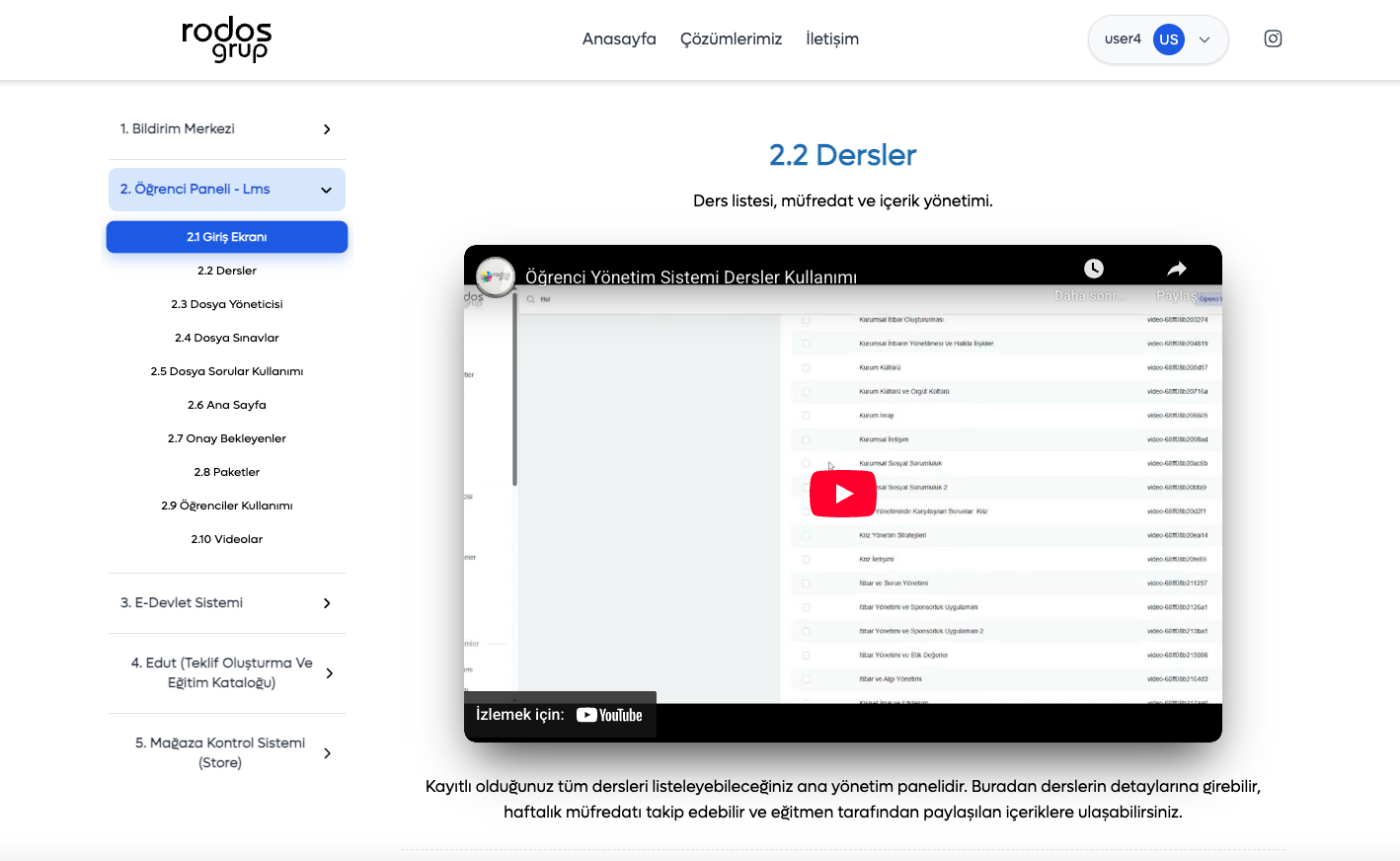Open the Çözümlerimiz menu item
This screenshot has width=1400, height=861.
(731, 39)
